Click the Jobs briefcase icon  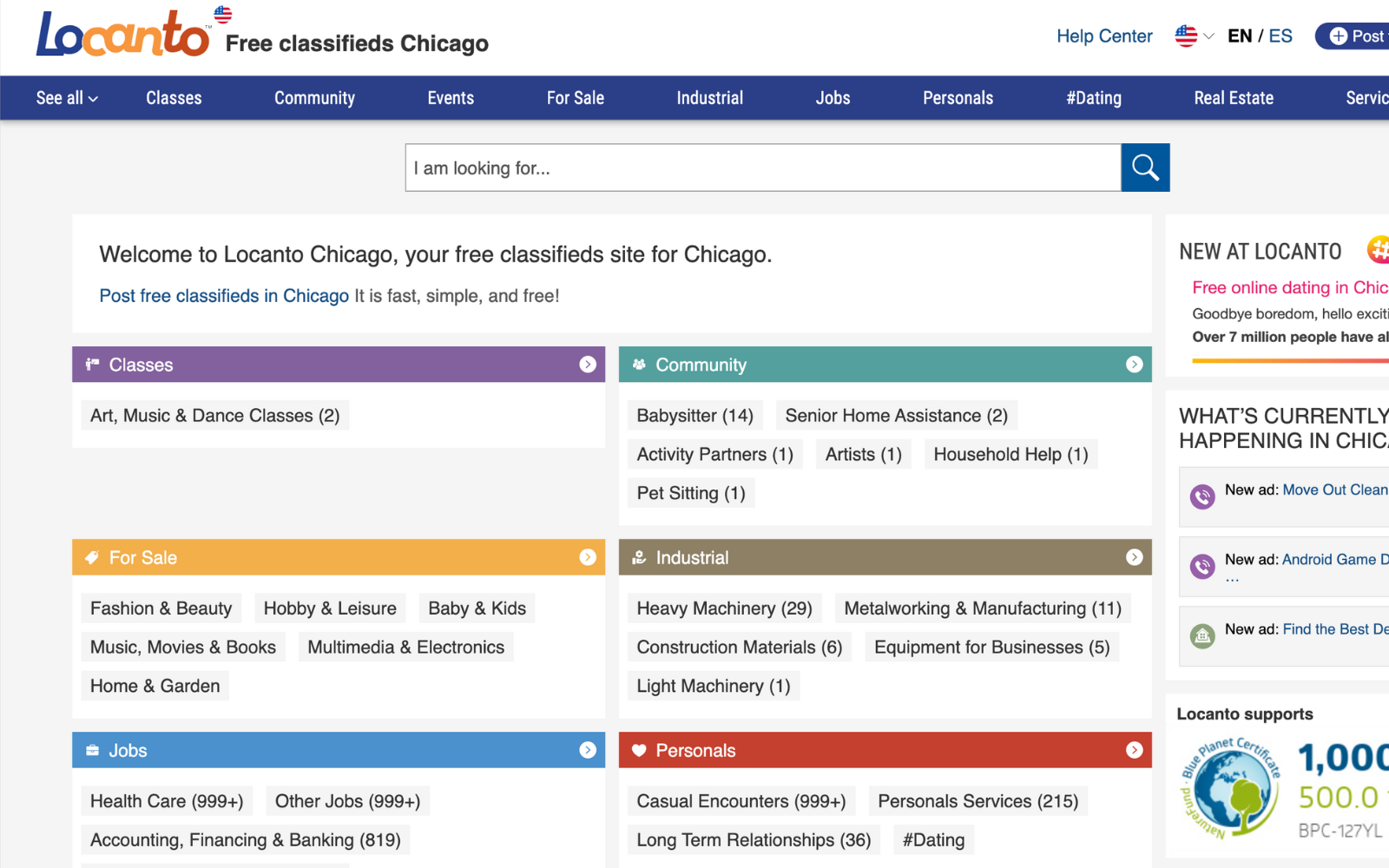[x=92, y=750]
